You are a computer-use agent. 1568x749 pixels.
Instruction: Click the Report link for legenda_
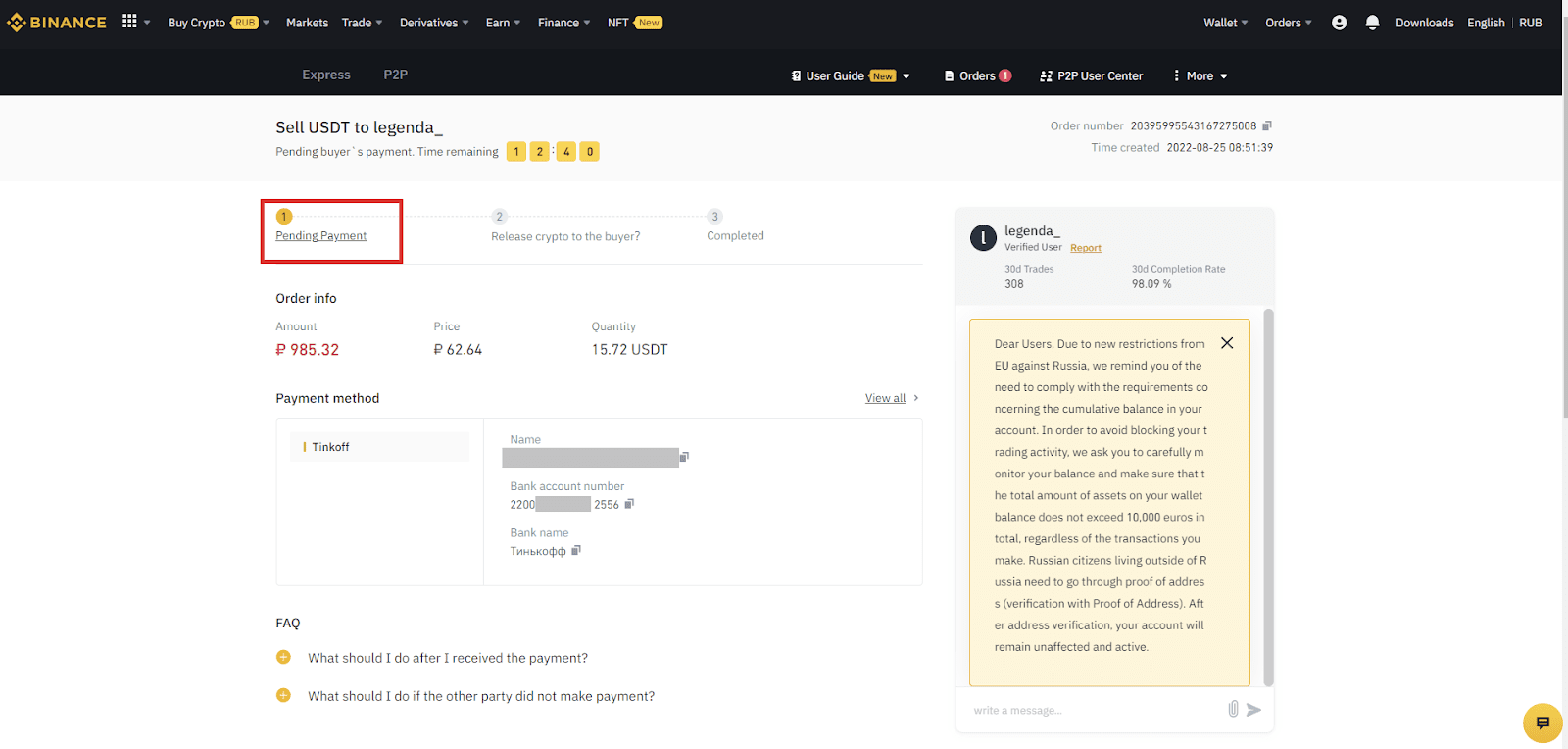point(1085,248)
